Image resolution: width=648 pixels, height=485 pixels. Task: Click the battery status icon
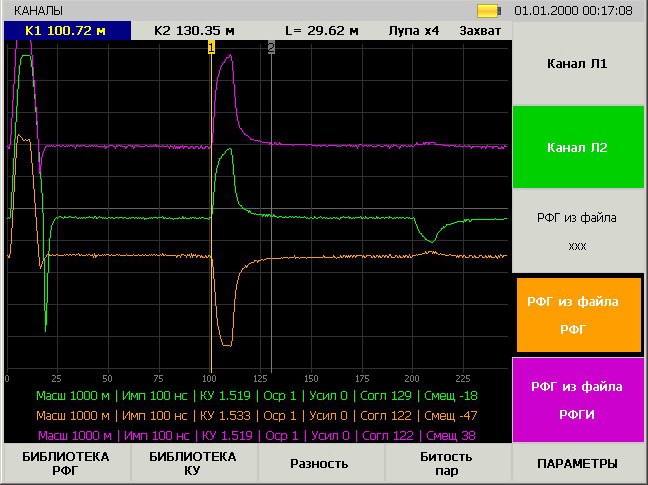(x=489, y=11)
